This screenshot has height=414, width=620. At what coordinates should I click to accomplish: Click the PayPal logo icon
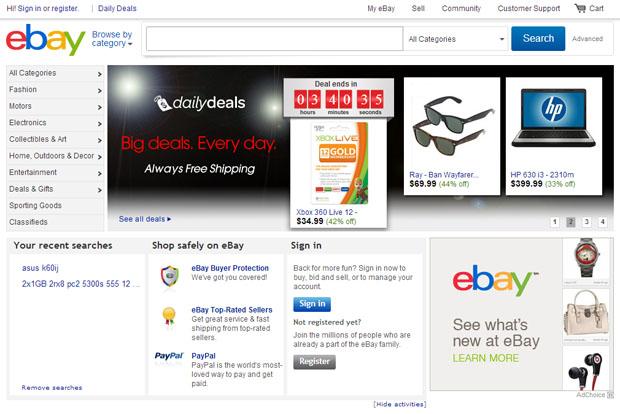coord(169,356)
